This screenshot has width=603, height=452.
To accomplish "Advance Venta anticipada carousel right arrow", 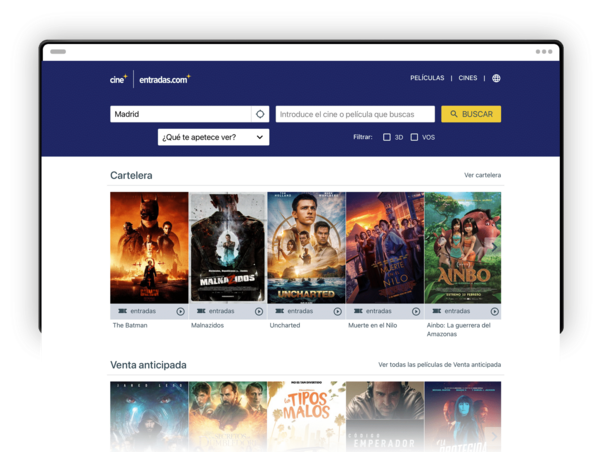I will [494, 436].
